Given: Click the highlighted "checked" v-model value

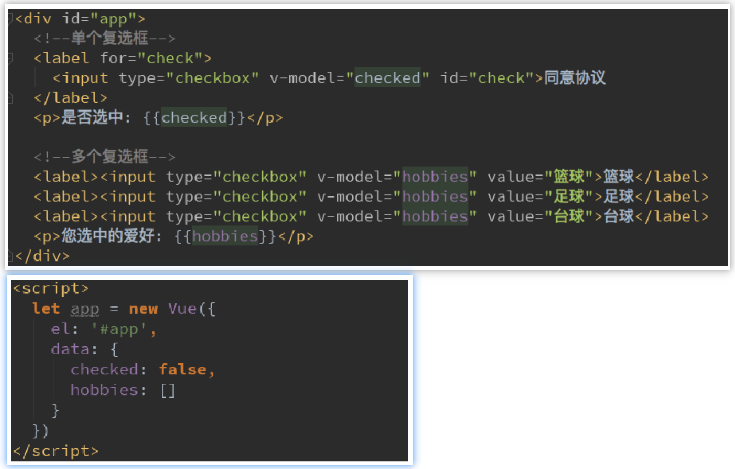Looking at the screenshot, I should pos(388,78).
